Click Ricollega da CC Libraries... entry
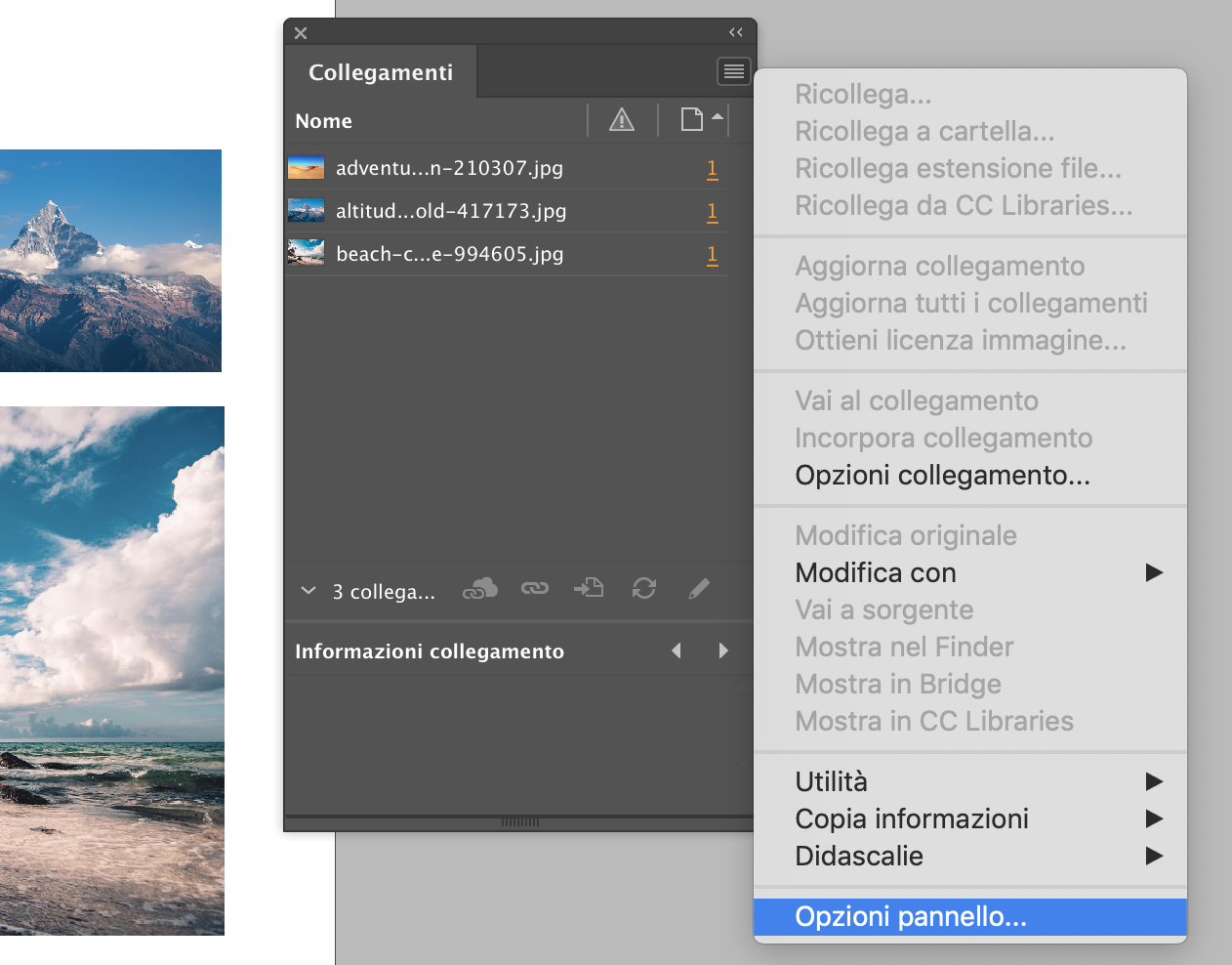Viewport: 1232px width, 965px height. tap(970, 205)
